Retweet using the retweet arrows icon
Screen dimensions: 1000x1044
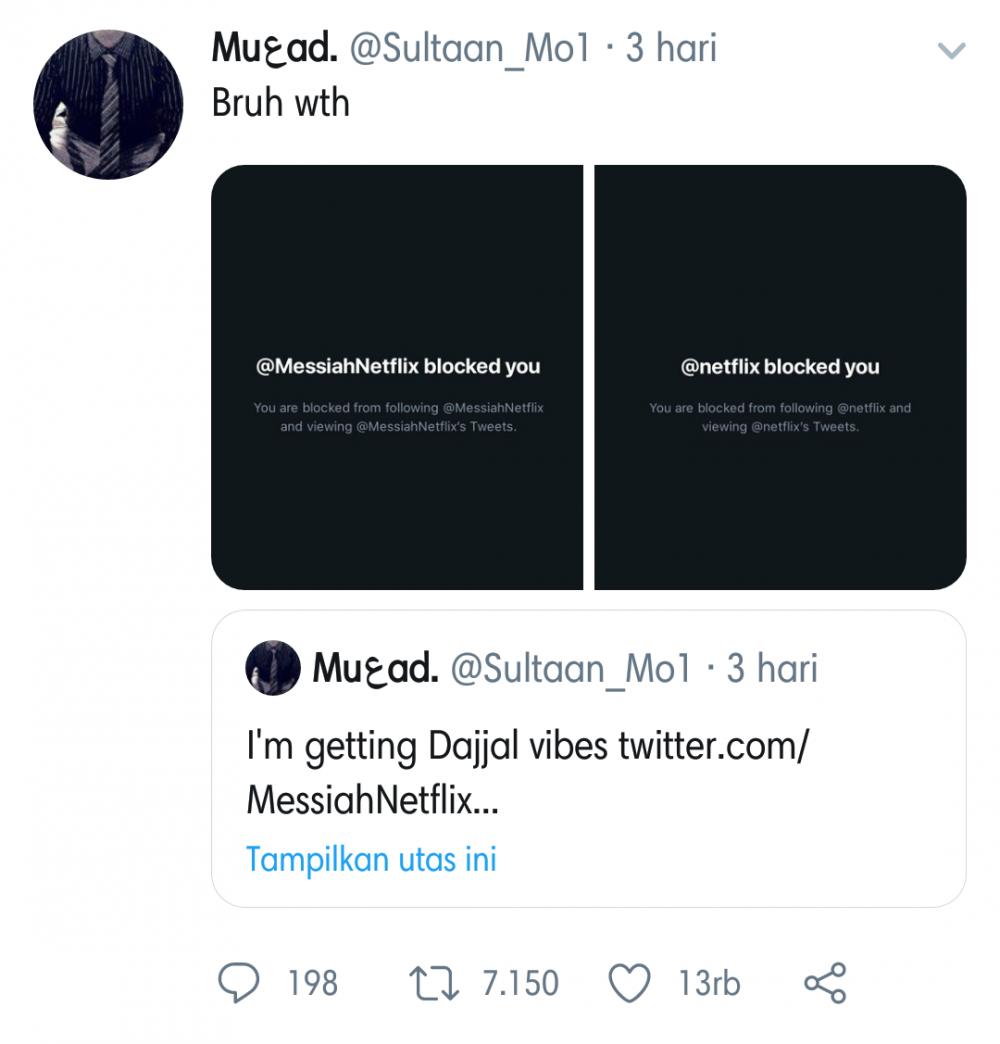433,983
